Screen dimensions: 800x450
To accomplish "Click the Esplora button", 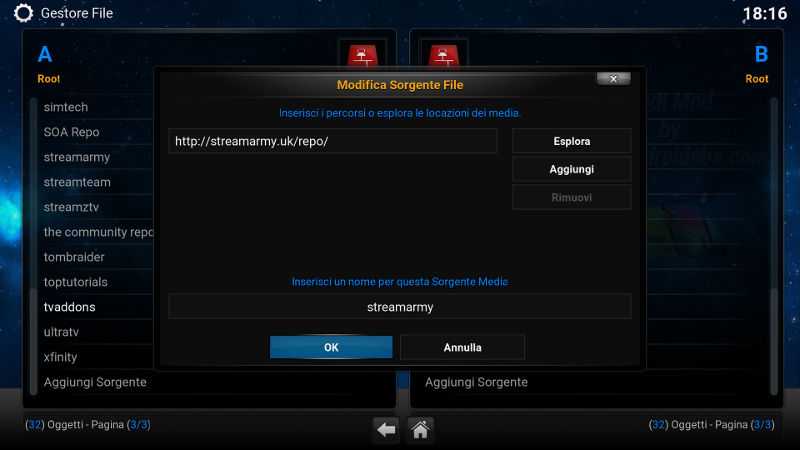I will click(571, 141).
